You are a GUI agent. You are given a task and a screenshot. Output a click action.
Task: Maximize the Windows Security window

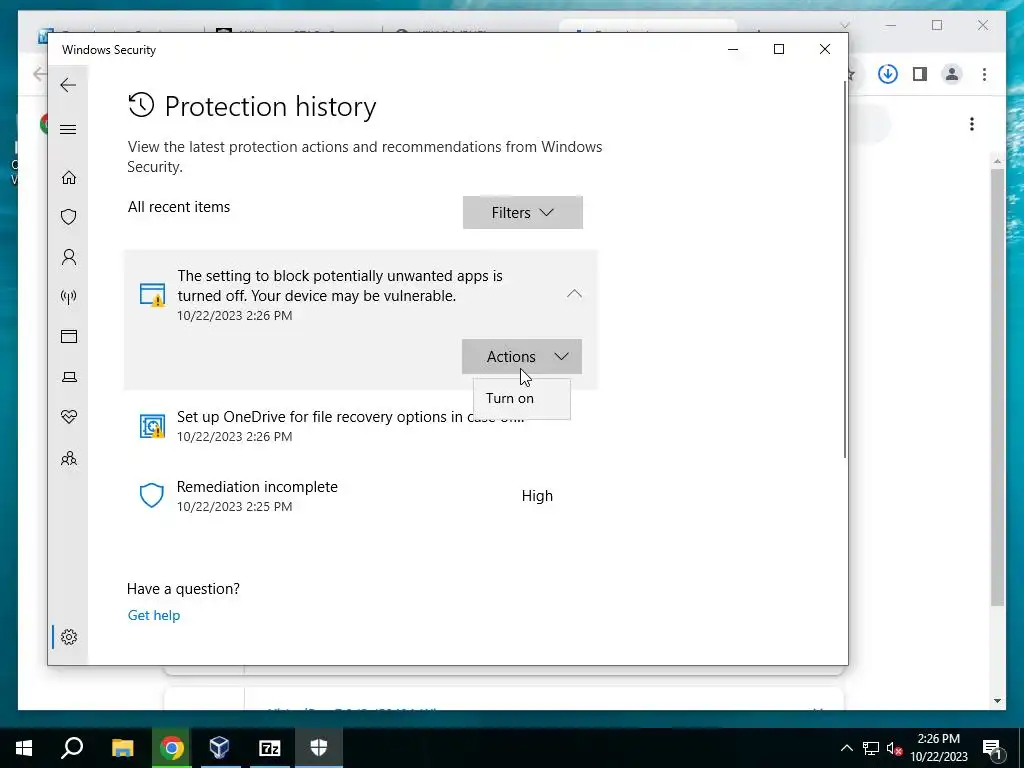pyautogui.click(x=778, y=50)
